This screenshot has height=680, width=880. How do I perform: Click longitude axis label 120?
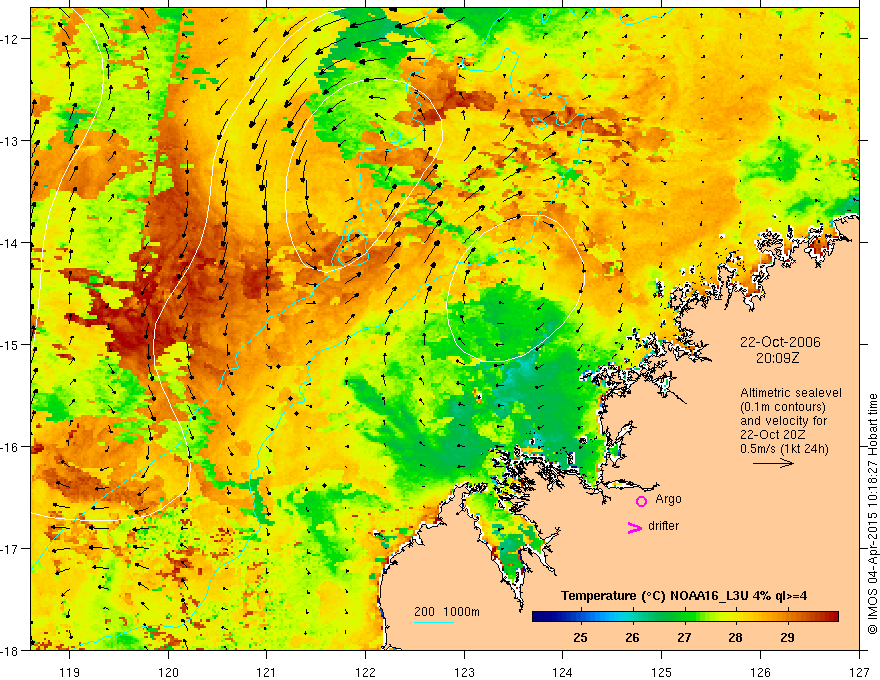(168, 672)
